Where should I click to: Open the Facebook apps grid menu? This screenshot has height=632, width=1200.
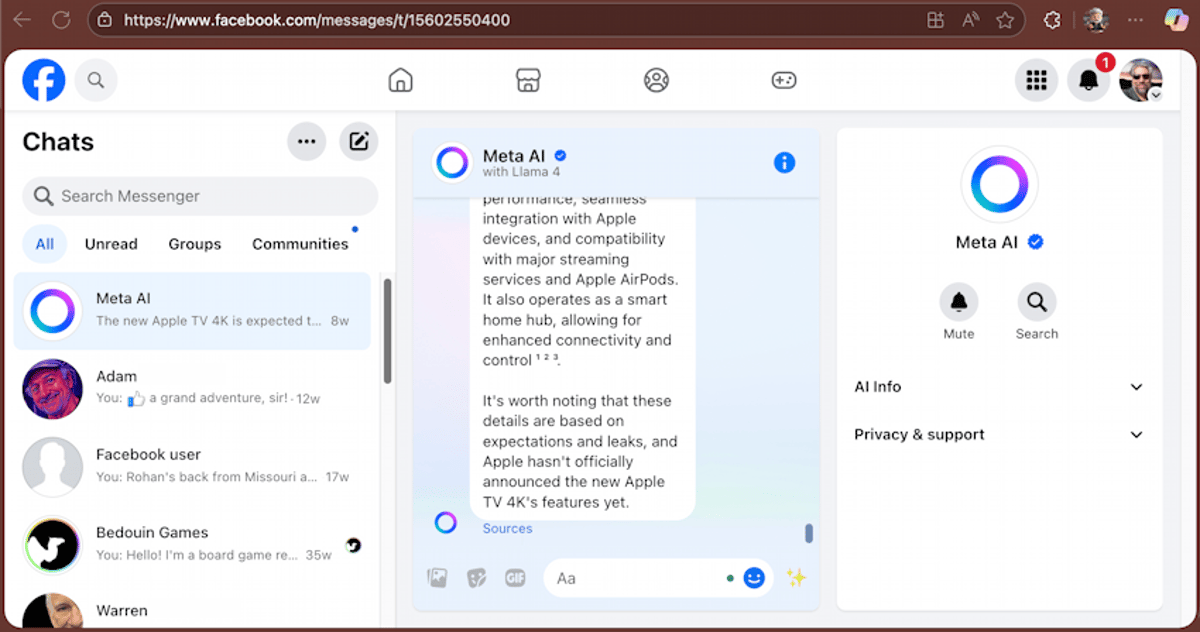tap(1037, 80)
